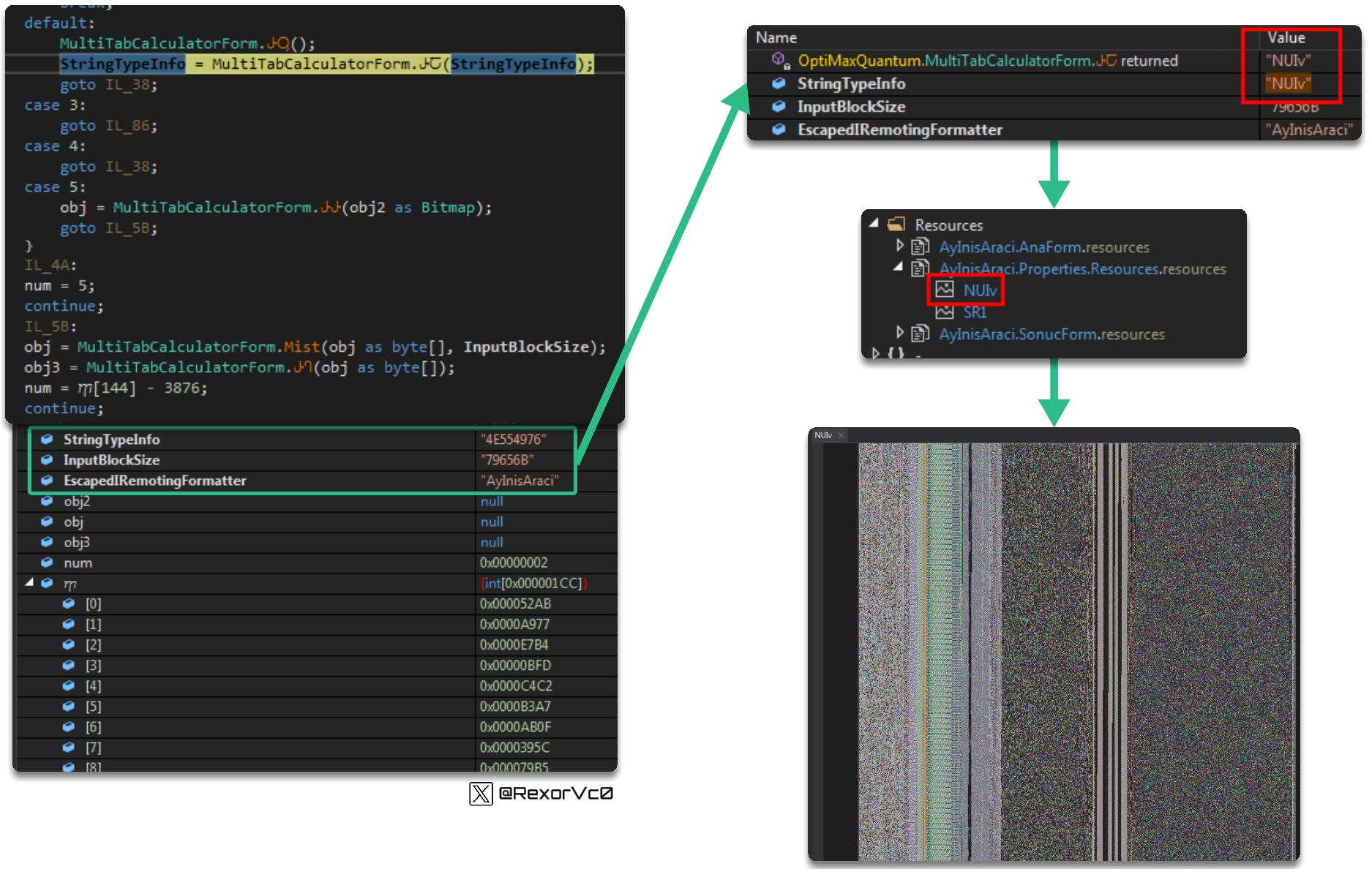The height and width of the screenshot is (869, 1372).
Task: Open the SR1 resource tree item
Action: [975, 312]
